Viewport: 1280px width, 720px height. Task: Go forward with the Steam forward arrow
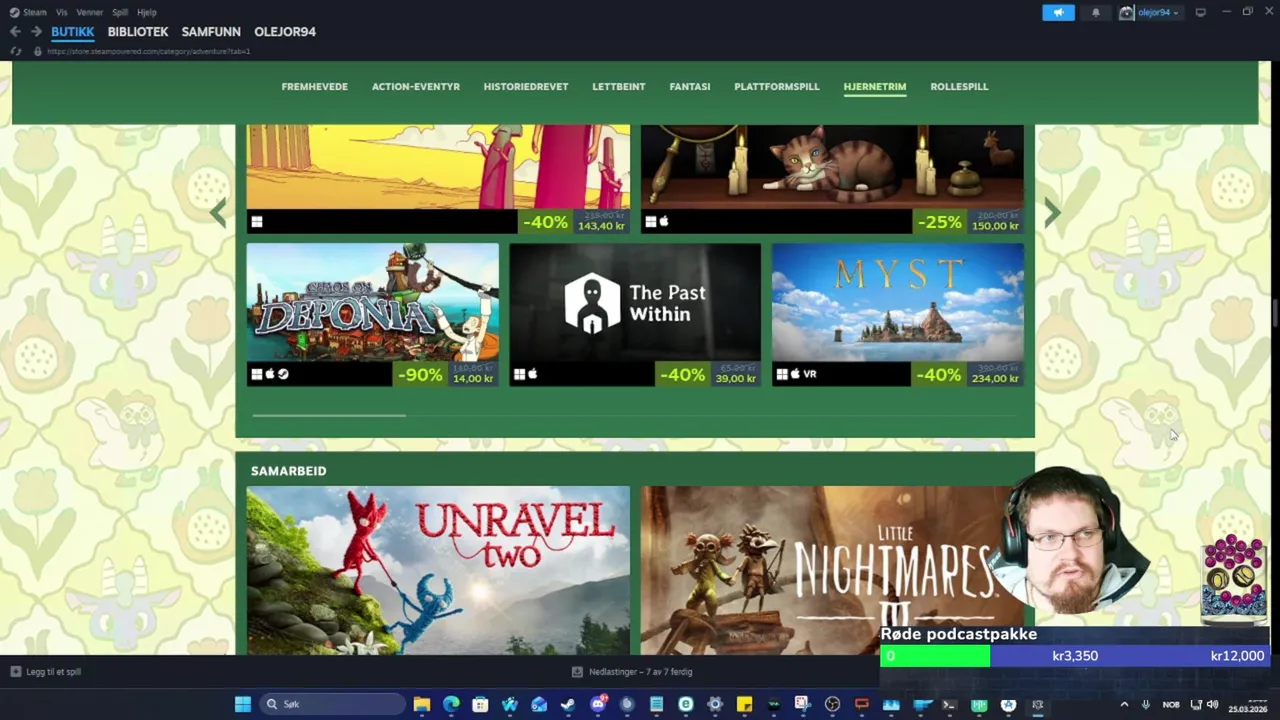pos(36,32)
